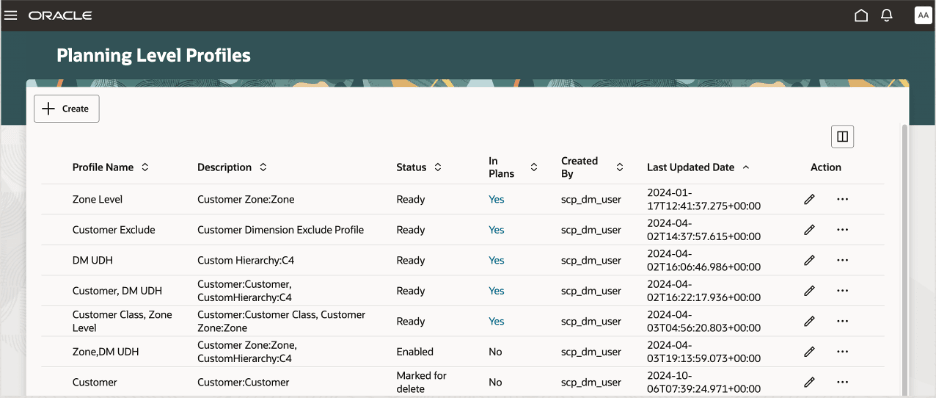The width and height of the screenshot is (936, 398).
Task: Open In Plans Yes link for Customer Exclude
Action: pos(496,230)
